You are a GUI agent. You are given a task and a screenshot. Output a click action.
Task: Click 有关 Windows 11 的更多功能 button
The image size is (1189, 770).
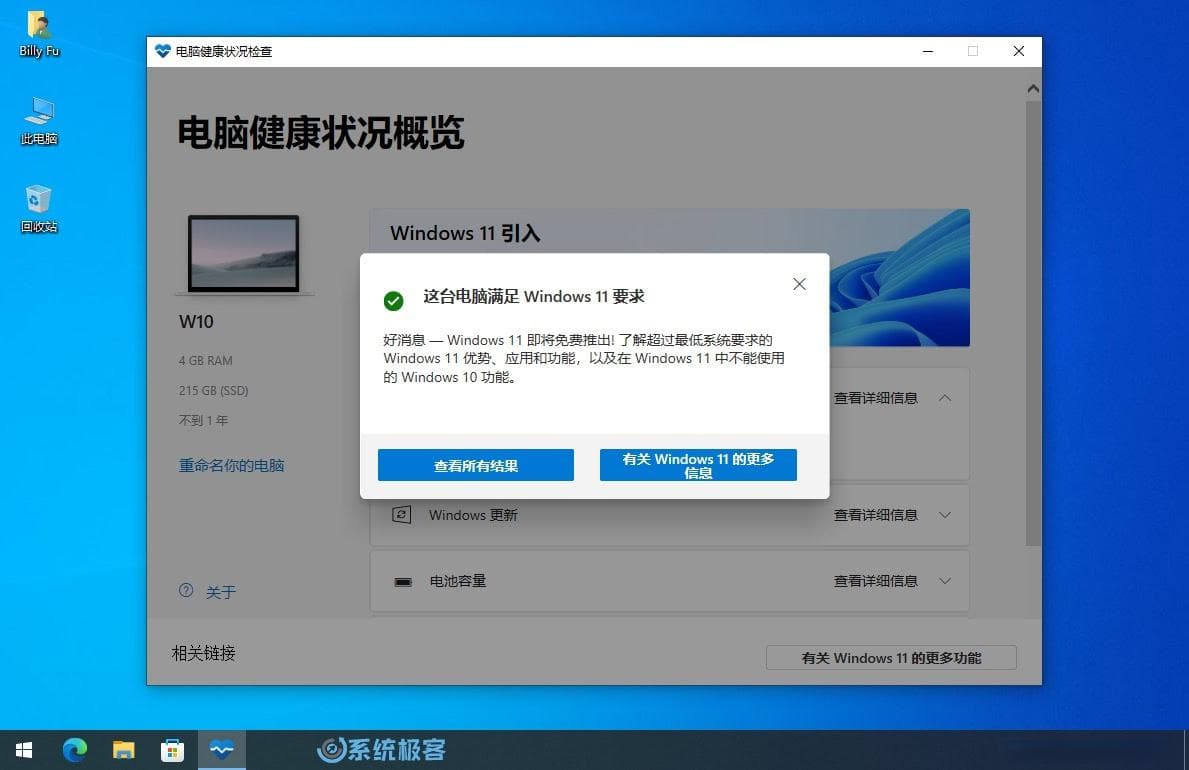point(891,658)
